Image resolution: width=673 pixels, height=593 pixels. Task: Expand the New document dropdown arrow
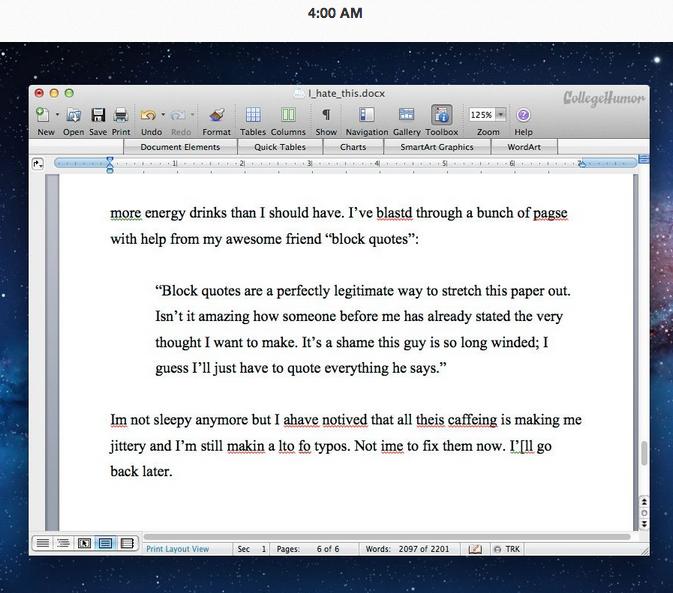[58, 116]
